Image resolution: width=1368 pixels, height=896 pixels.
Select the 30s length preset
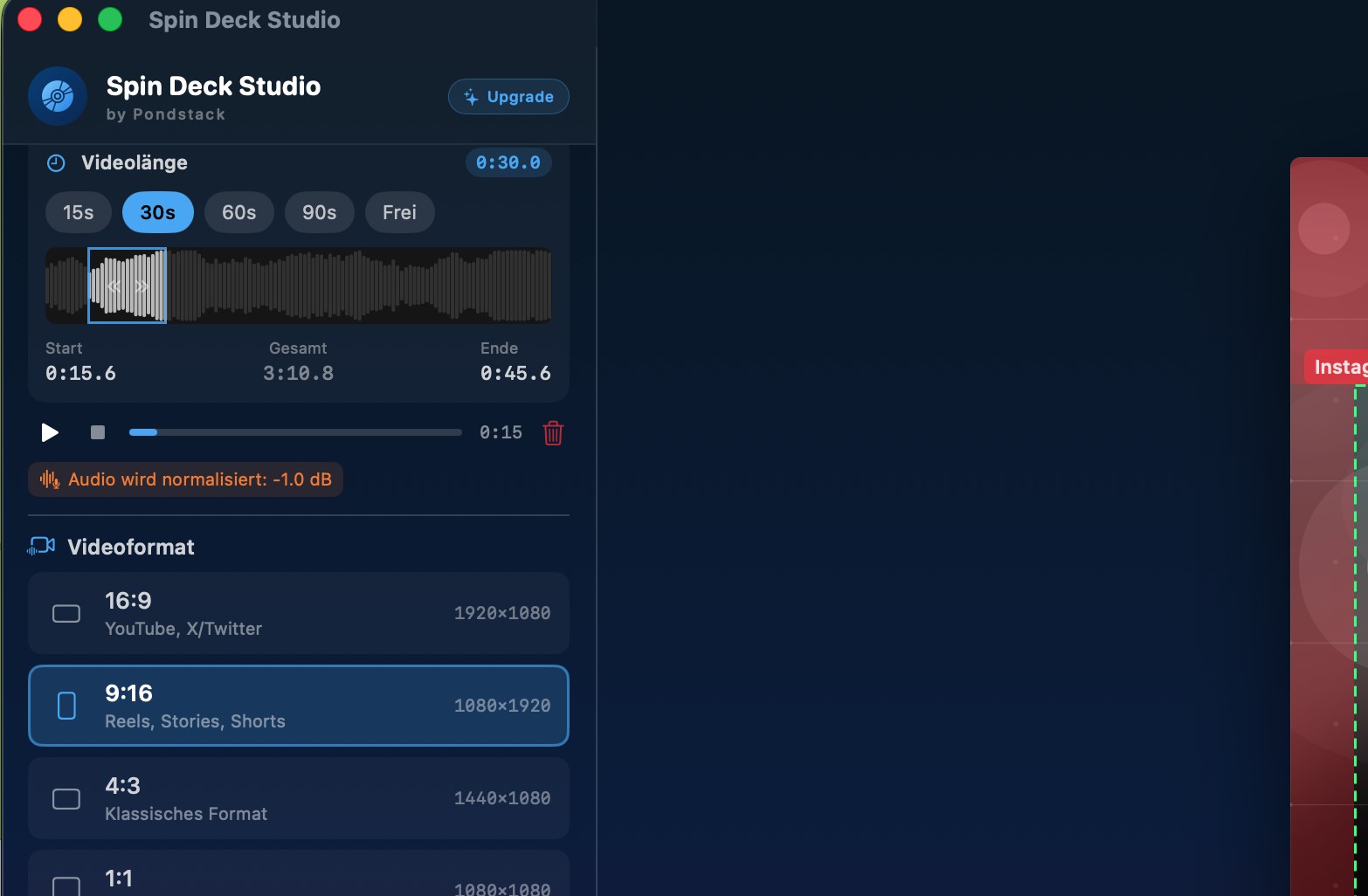pos(158,212)
